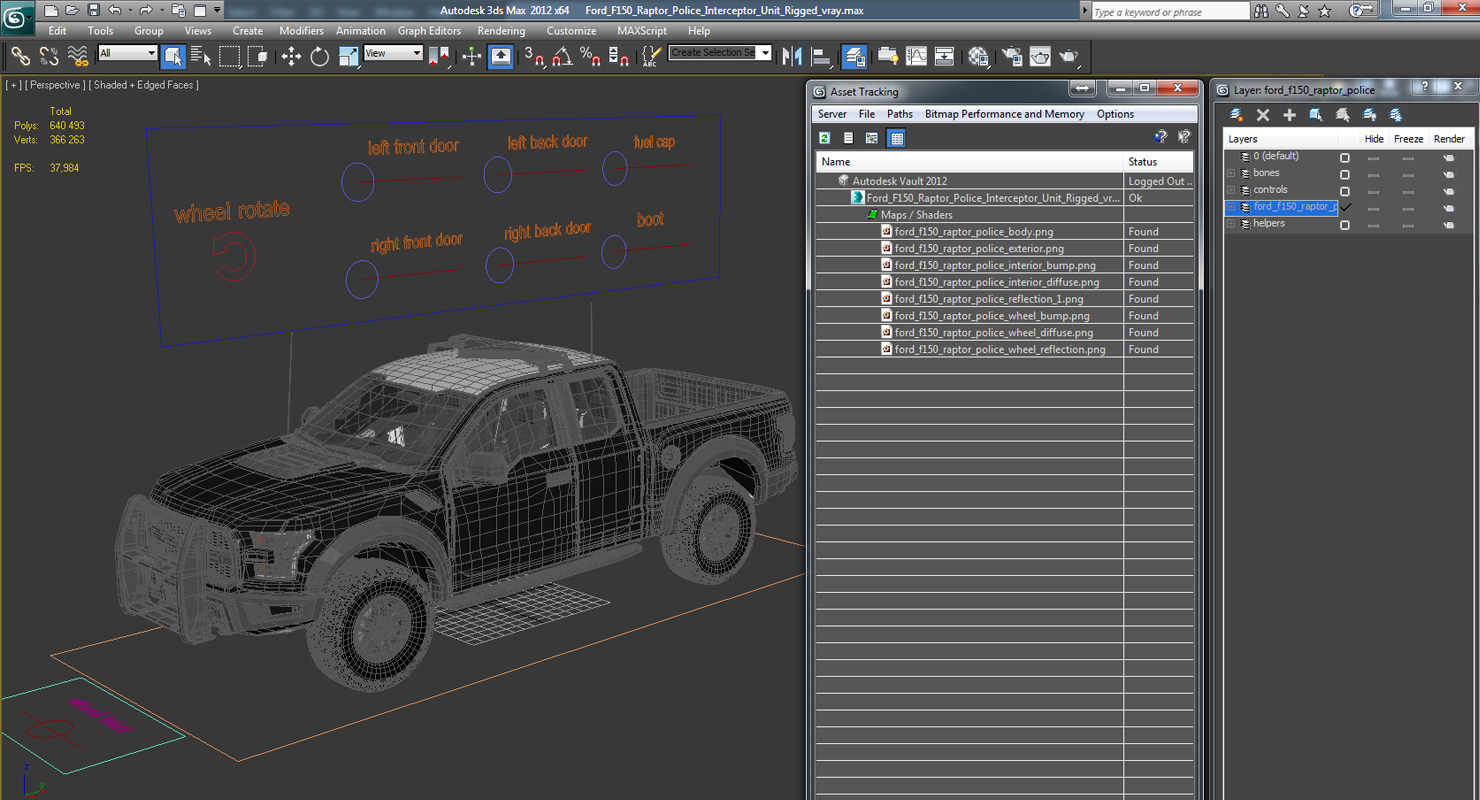Viewport: 1480px width, 800px height.
Task: Click Delete layer X icon
Action: [x=1263, y=115]
